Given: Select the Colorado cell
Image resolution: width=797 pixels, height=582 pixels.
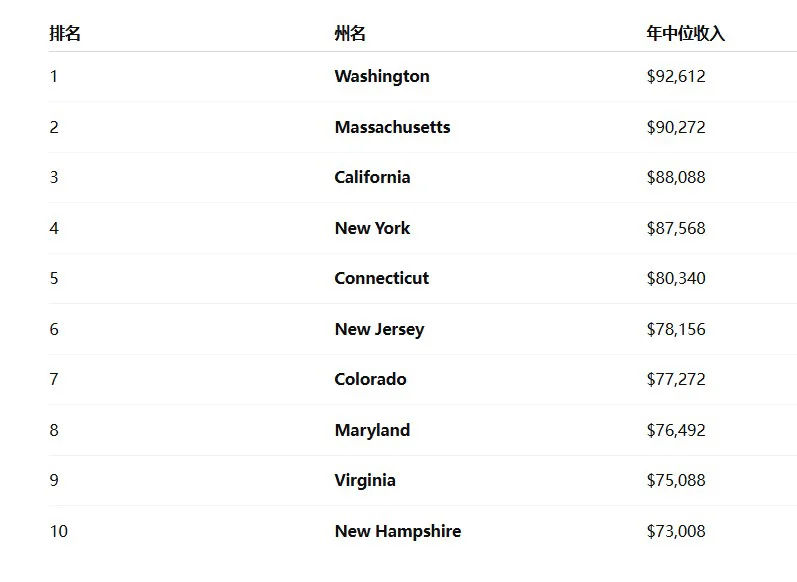Looking at the screenshot, I should [x=370, y=379].
